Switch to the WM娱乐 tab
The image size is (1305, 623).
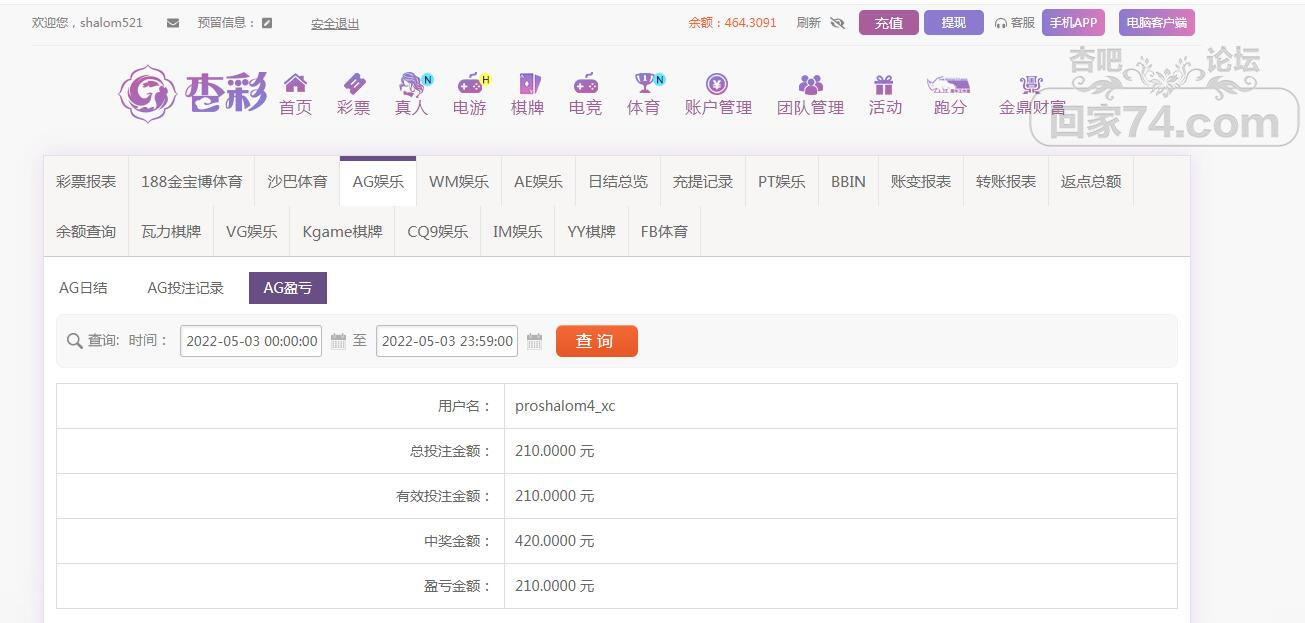coord(458,182)
